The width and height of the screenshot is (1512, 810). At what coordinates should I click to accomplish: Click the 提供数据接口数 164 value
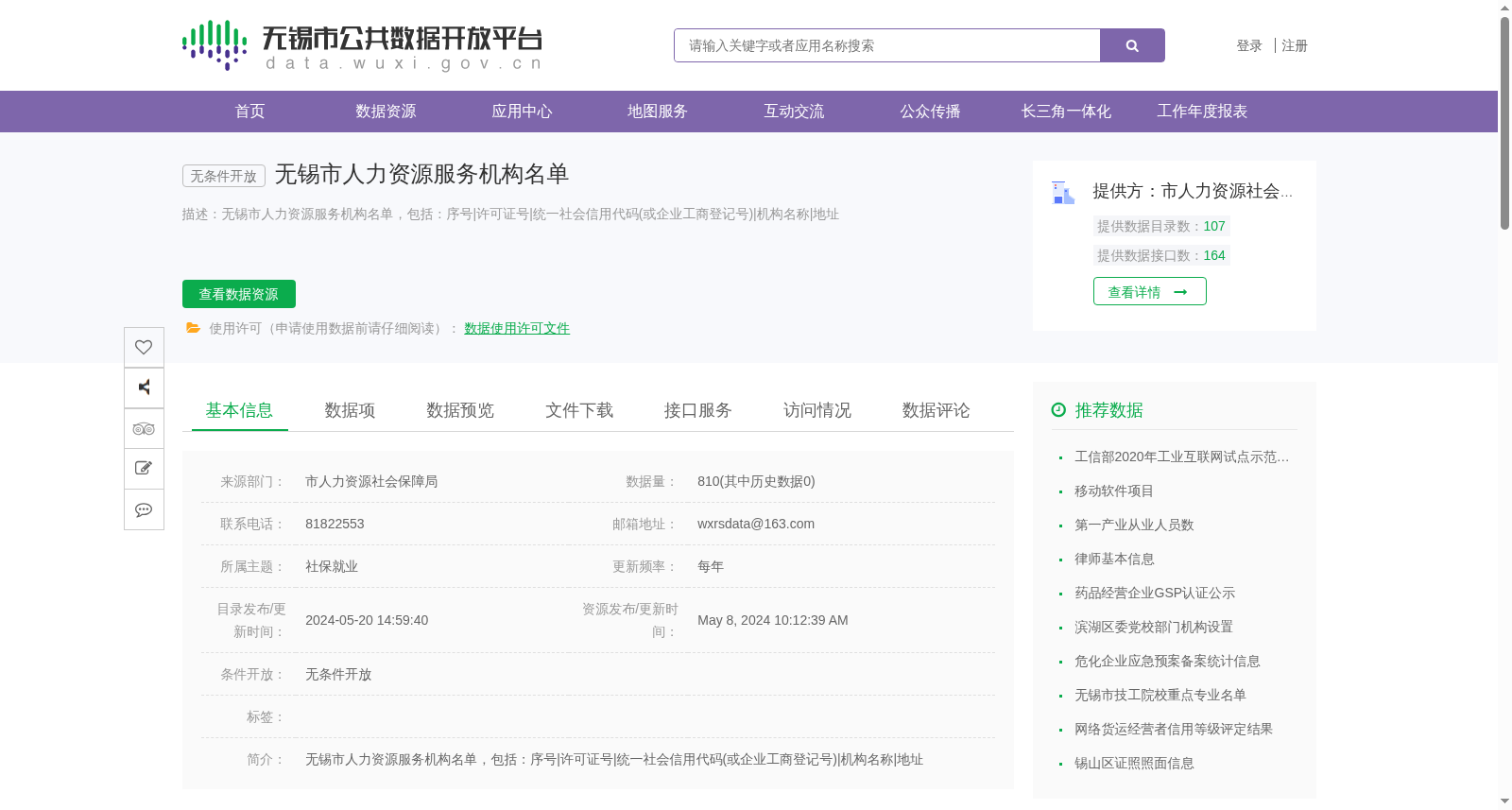point(1214,255)
